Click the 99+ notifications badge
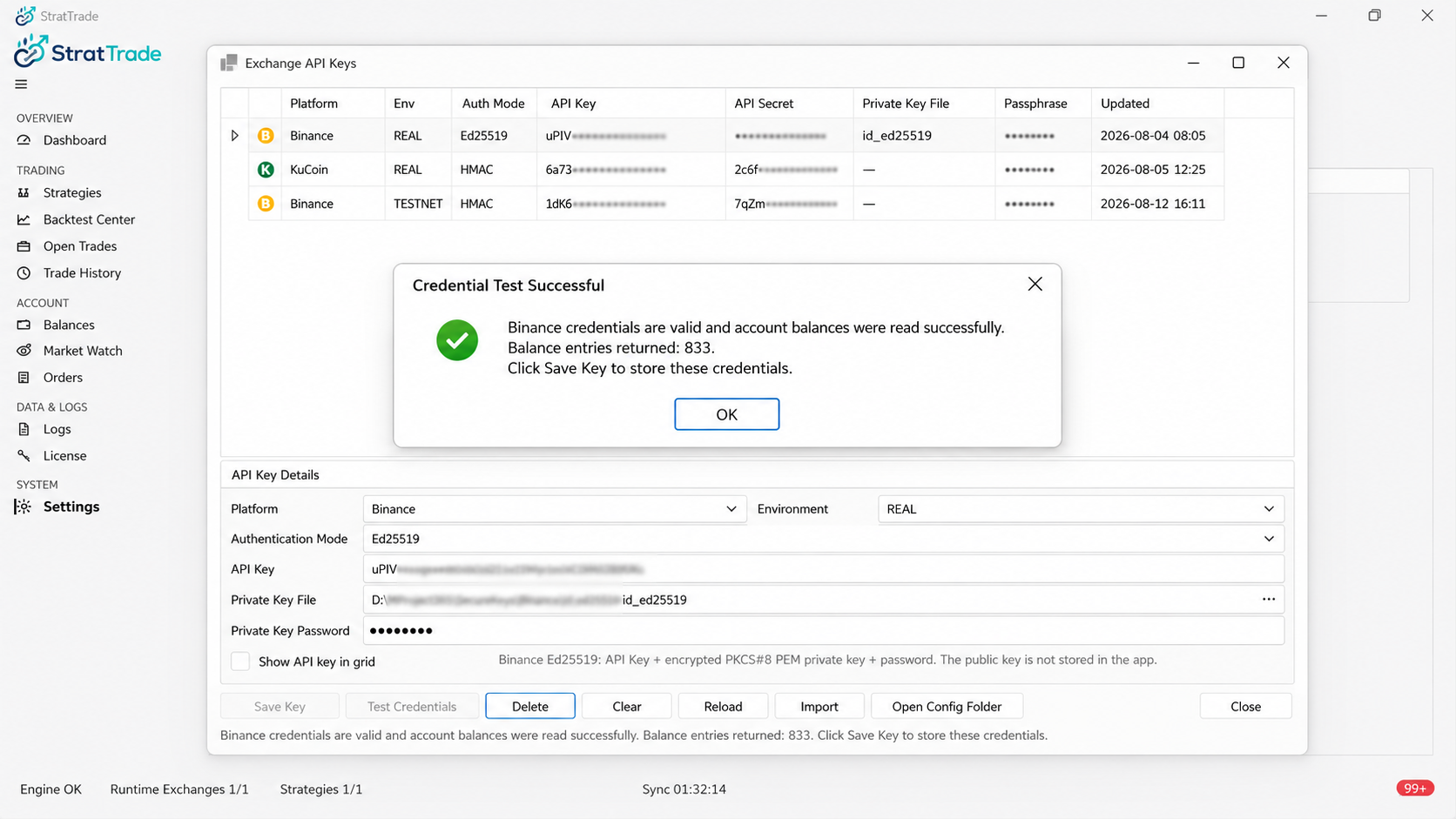 [x=1415, y=789]
